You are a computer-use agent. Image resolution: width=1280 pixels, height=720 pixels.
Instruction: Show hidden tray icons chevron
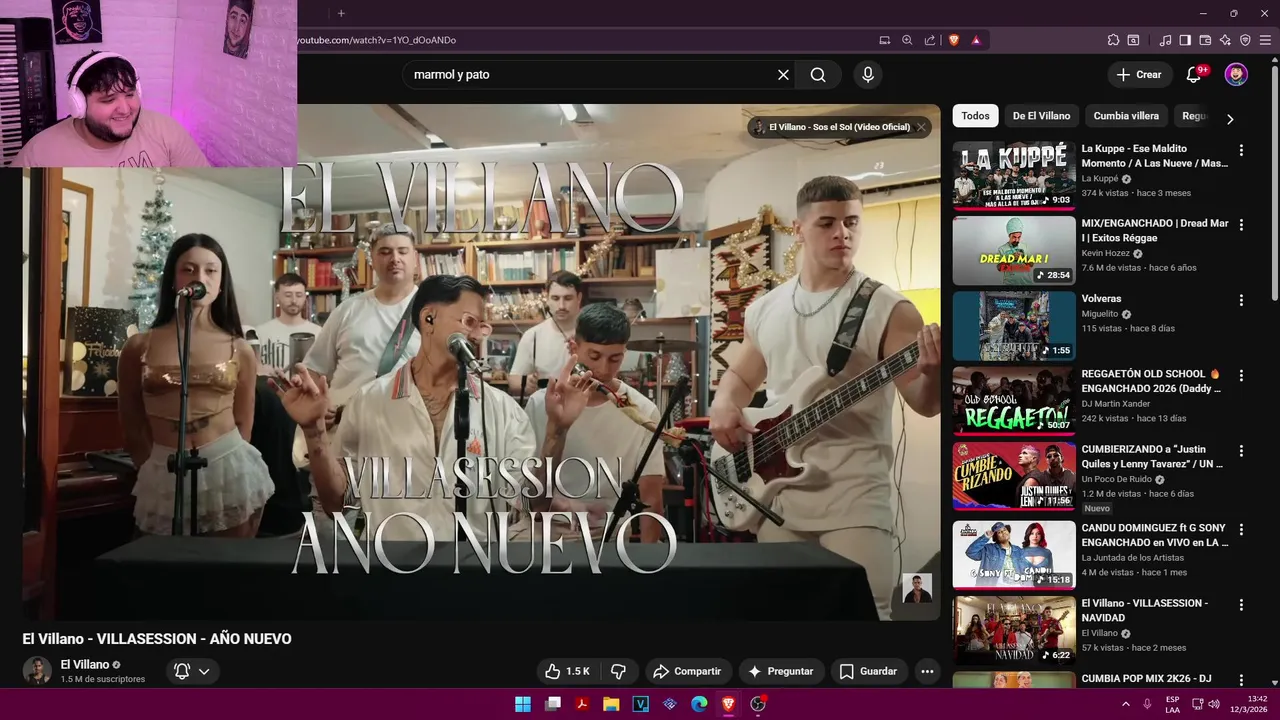pos(1126,704)
